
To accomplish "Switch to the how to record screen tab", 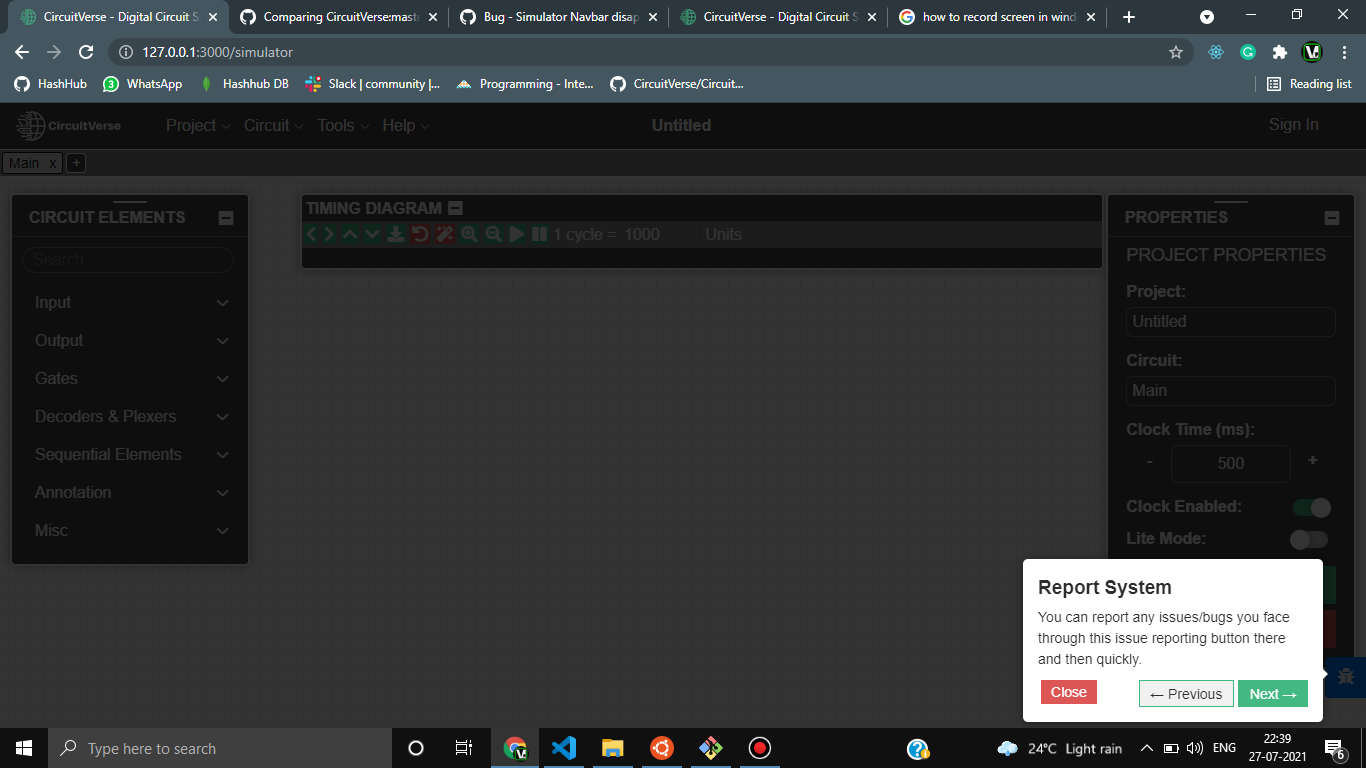I will tap(998, 17).
